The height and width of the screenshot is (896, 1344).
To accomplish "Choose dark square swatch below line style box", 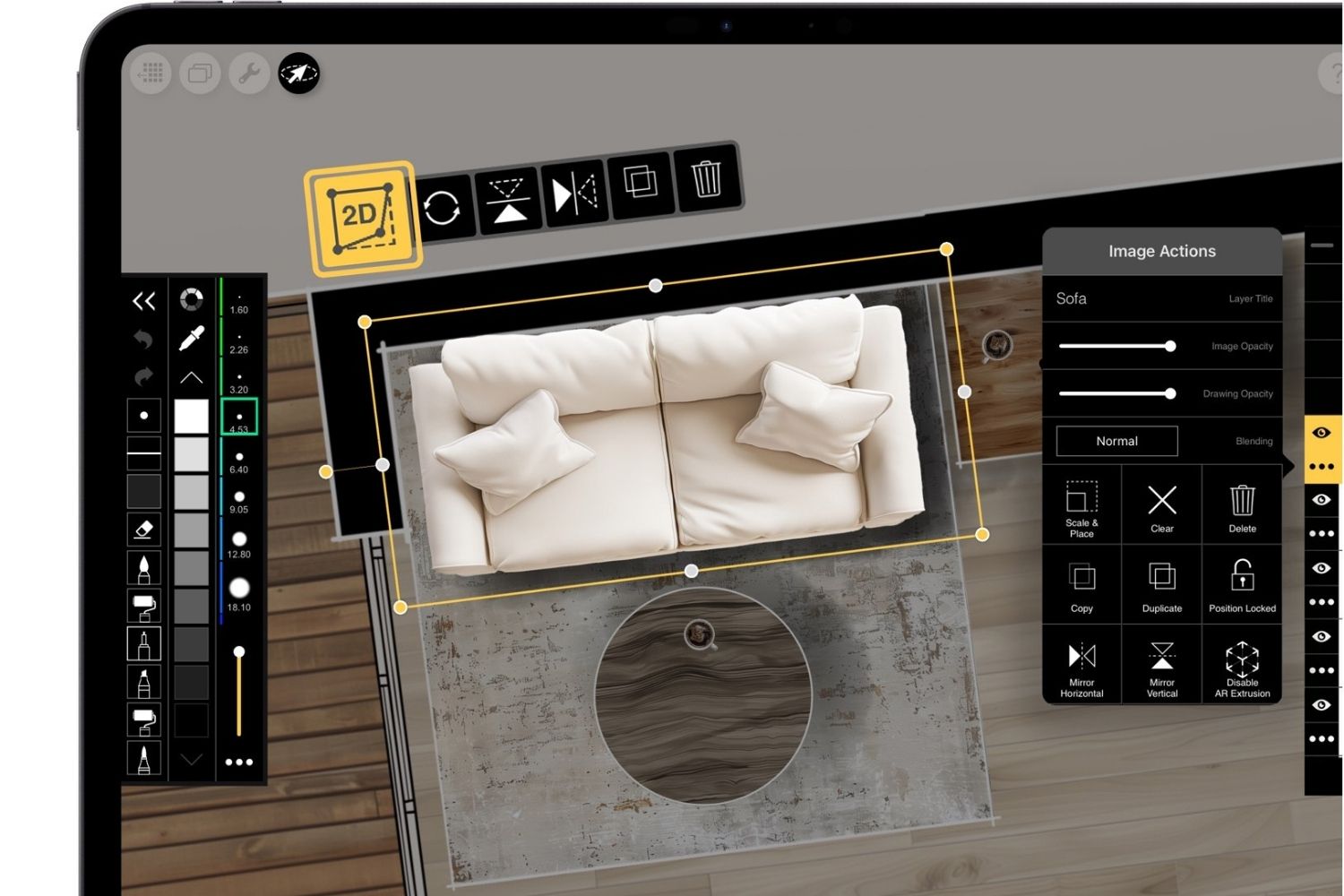I will [x=143, y=491].
